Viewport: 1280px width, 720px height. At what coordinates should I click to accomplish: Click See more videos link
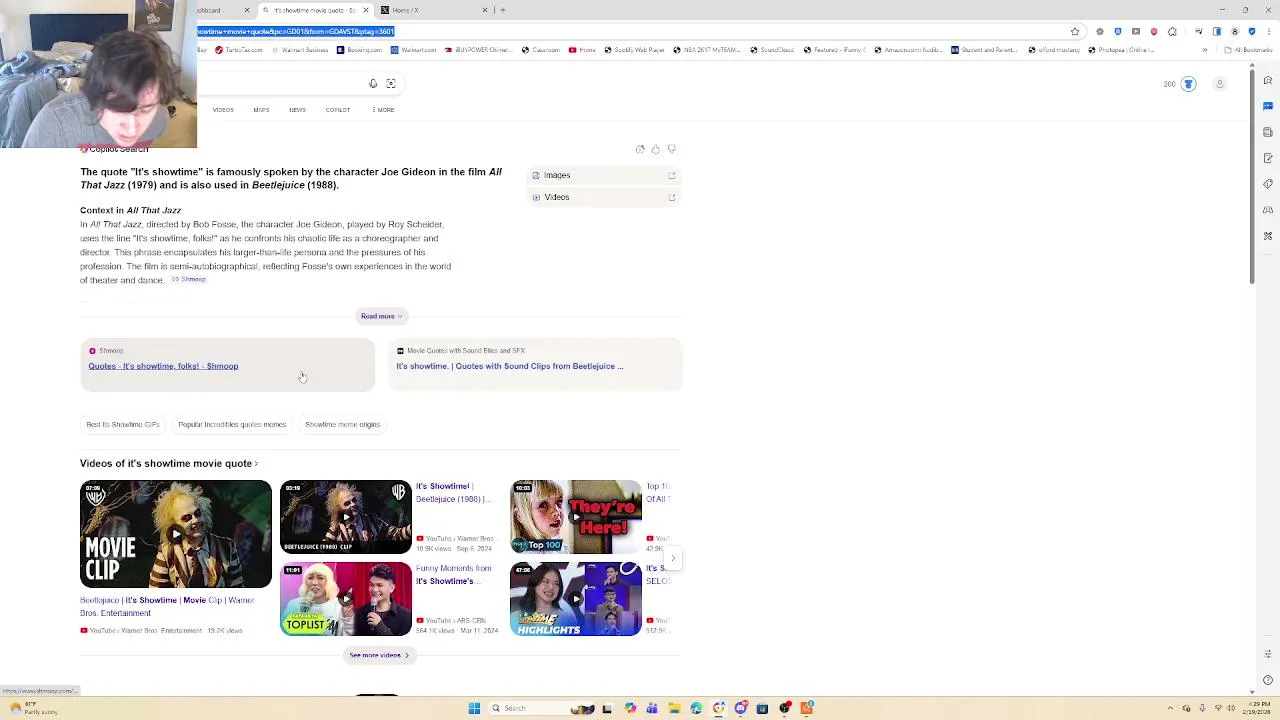[x=379, y=655]
